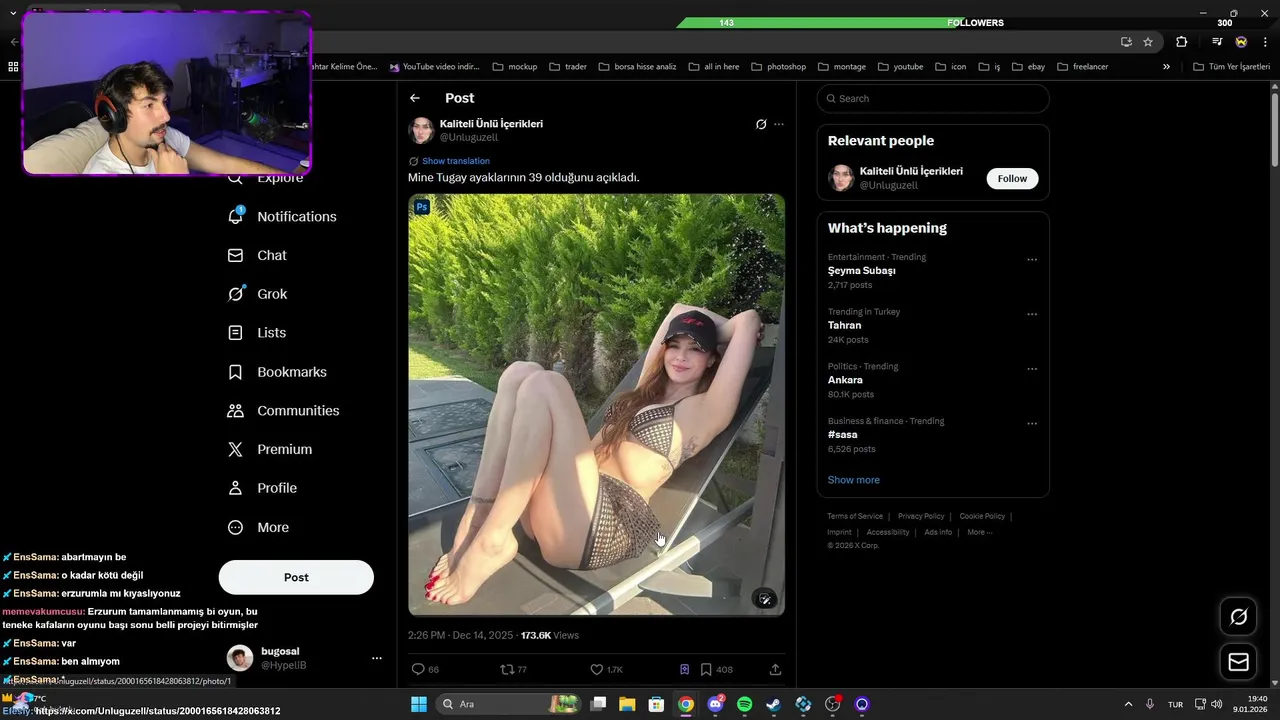Bookmark this page with the star icon
This screenshot has width=1280, height=720.
pyautogui.click(x=1148, y=42)
